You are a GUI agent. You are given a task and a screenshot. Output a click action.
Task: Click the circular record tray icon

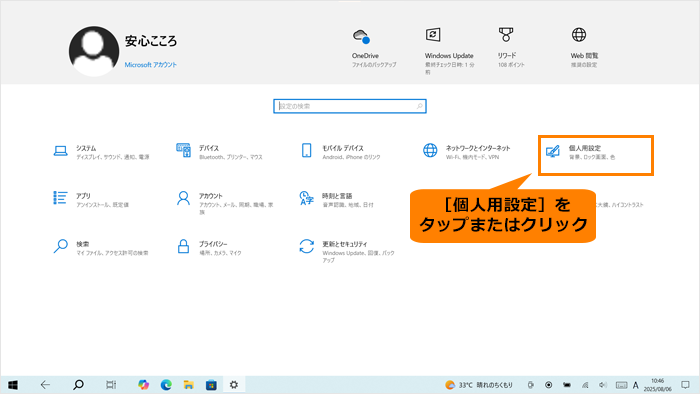[548, 385]
